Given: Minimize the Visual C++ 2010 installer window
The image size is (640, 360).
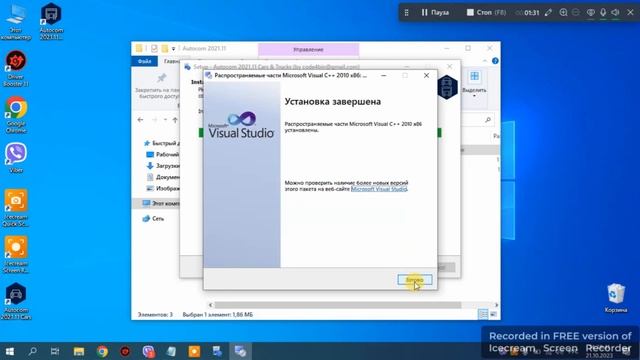Looking at the screenshot, I should click(x=383, y=76).
